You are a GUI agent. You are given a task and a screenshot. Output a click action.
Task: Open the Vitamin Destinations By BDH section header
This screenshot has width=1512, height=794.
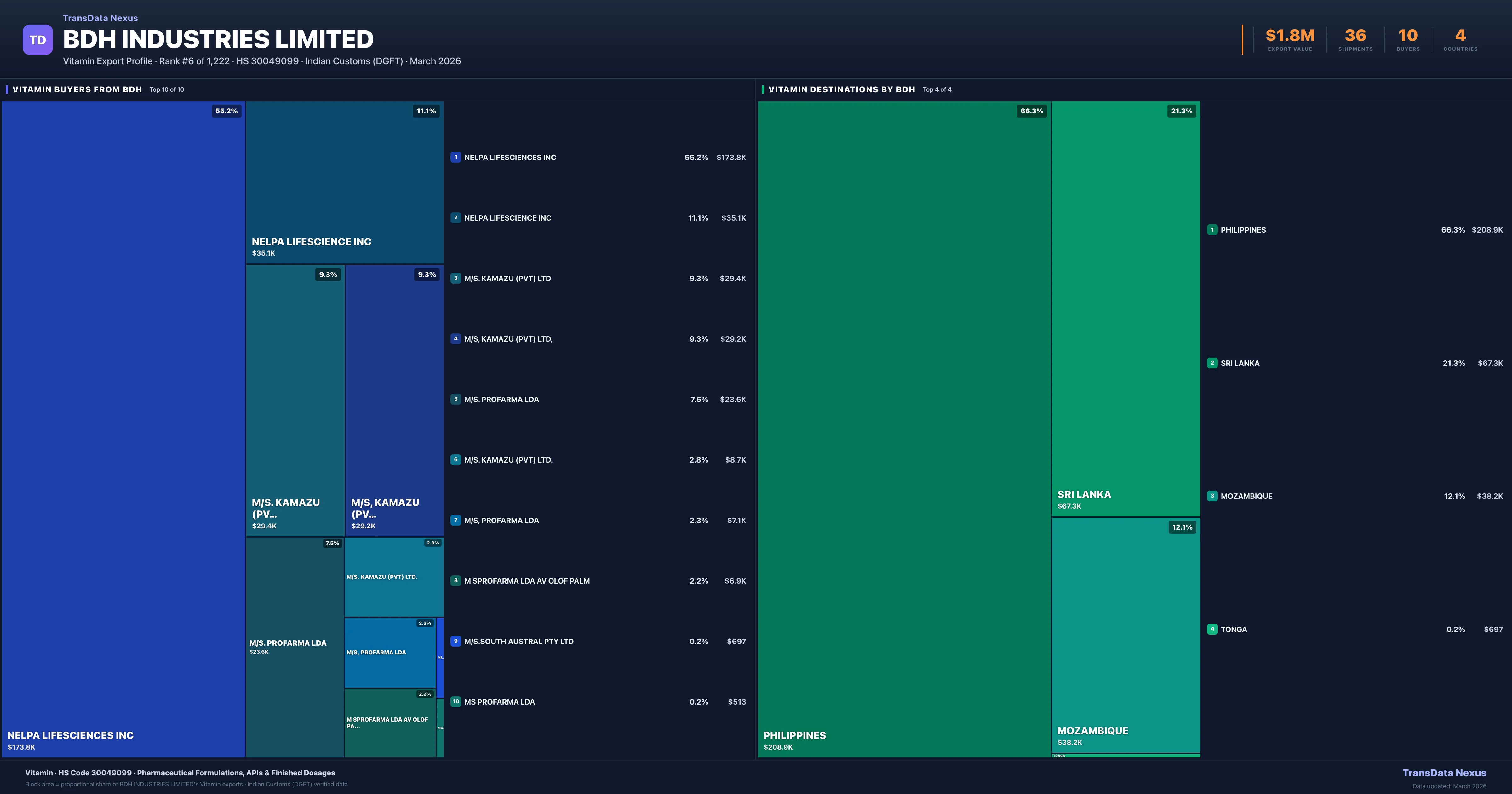[841, 89]
